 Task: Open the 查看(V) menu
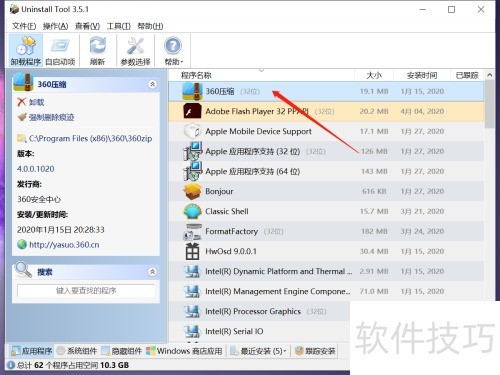point(87,26)
